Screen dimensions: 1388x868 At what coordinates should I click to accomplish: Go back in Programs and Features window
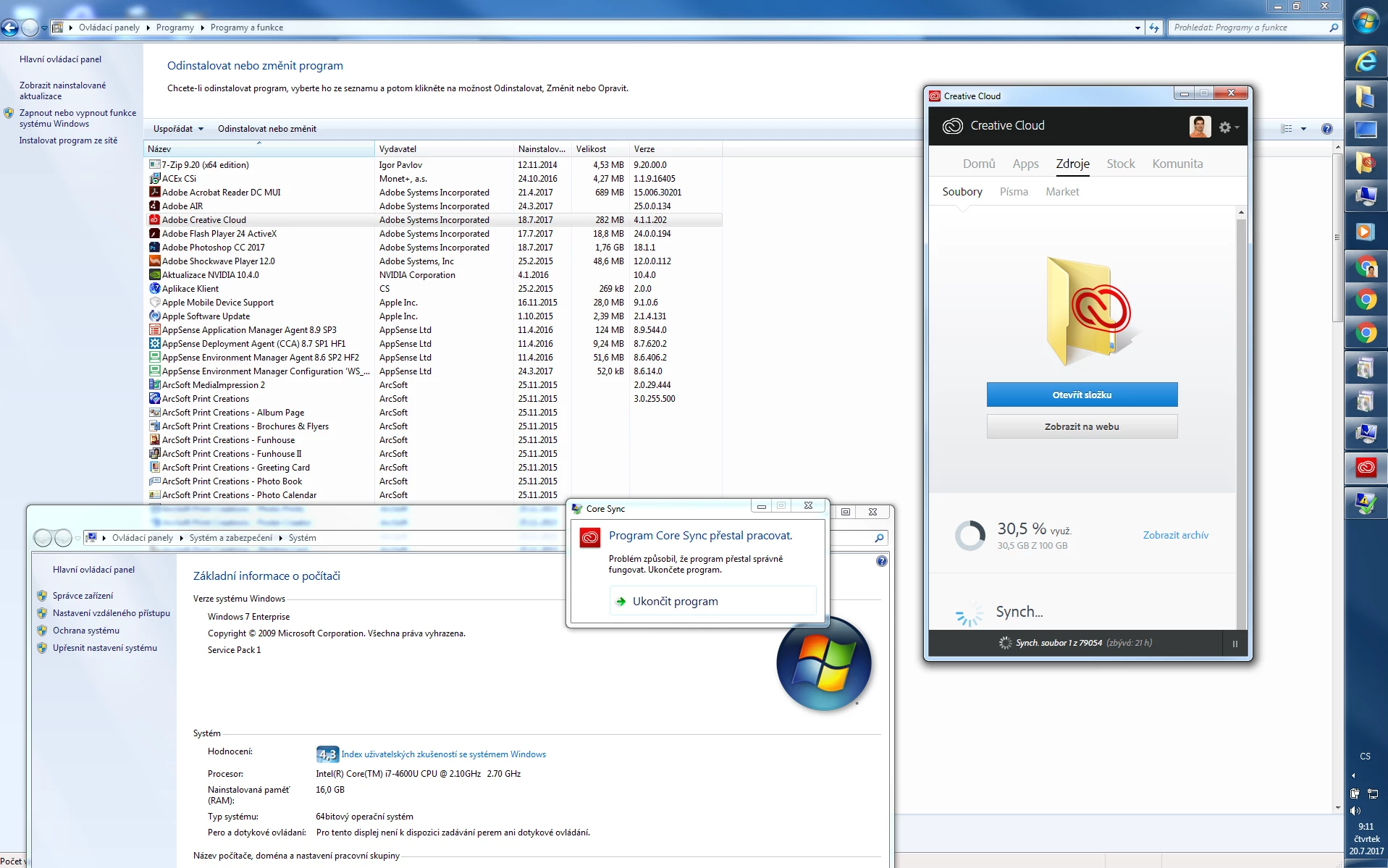(9, 28)
